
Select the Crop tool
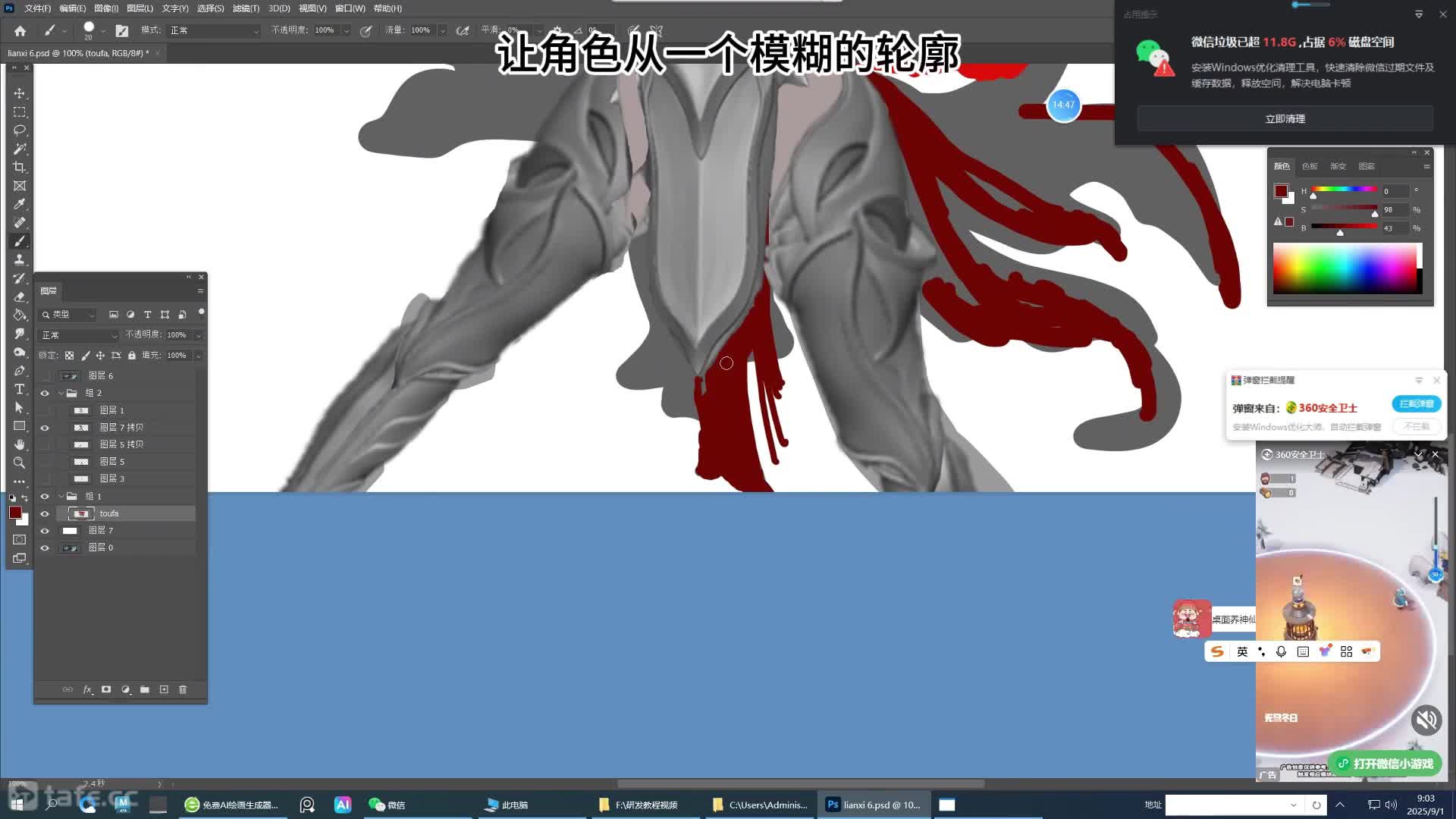[x=20, y=168]
